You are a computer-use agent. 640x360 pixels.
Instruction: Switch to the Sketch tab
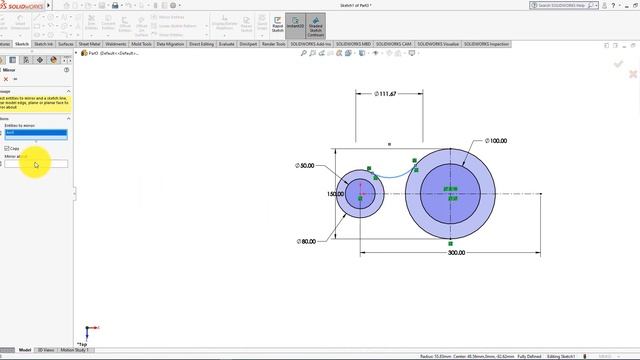click(22, 44)
